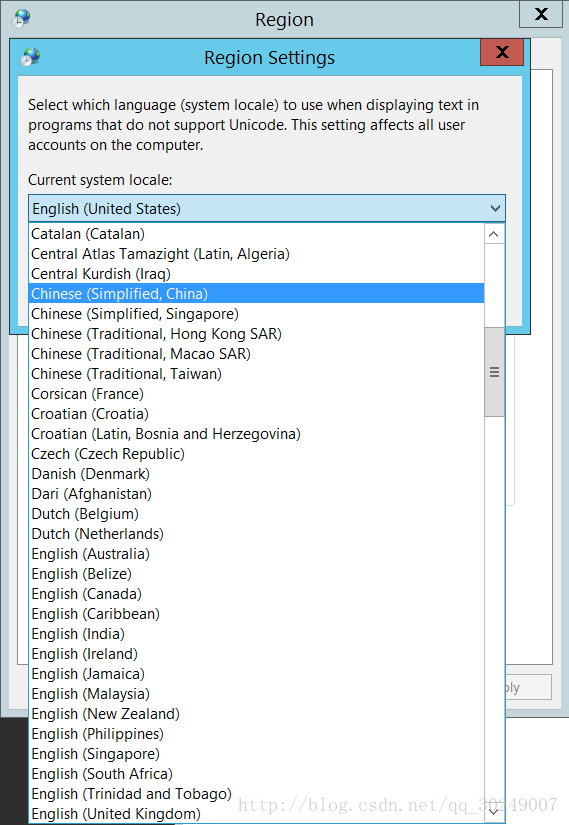Screen dimensions: 569x825
Task: Pick Czech (Czech Republic) locale
Action: (256, 454)
